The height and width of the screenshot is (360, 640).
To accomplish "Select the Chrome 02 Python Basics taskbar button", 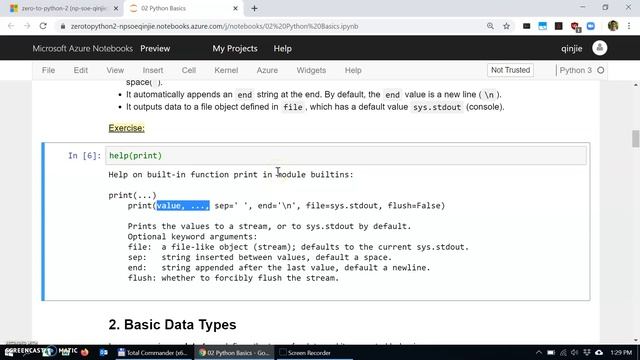I will (x=234, y=352).
